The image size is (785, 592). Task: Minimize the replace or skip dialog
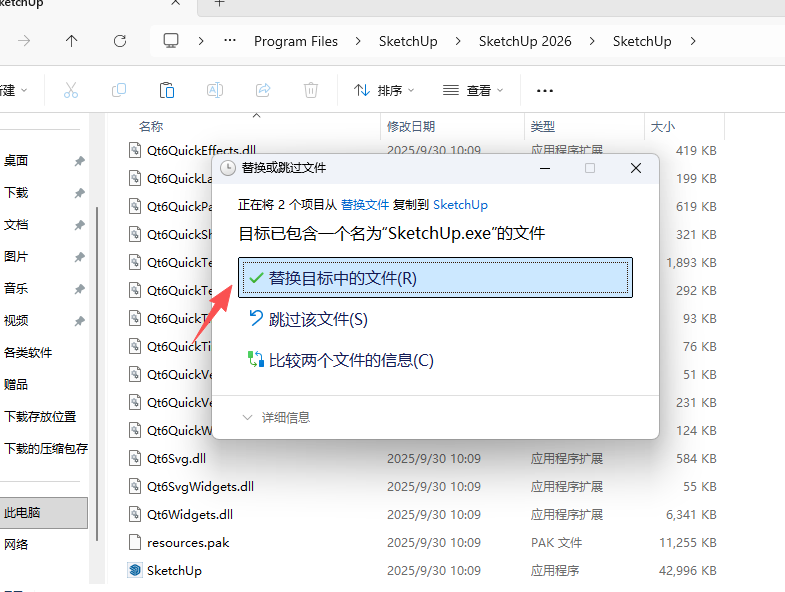tap(545, 168)
